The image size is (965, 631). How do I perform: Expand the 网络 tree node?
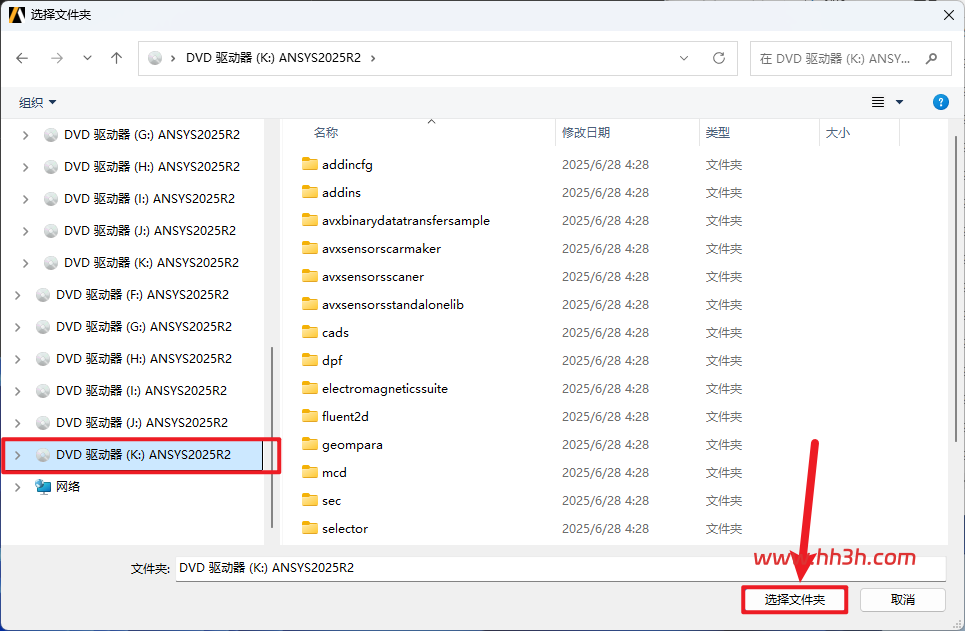(x=18, y=486)
